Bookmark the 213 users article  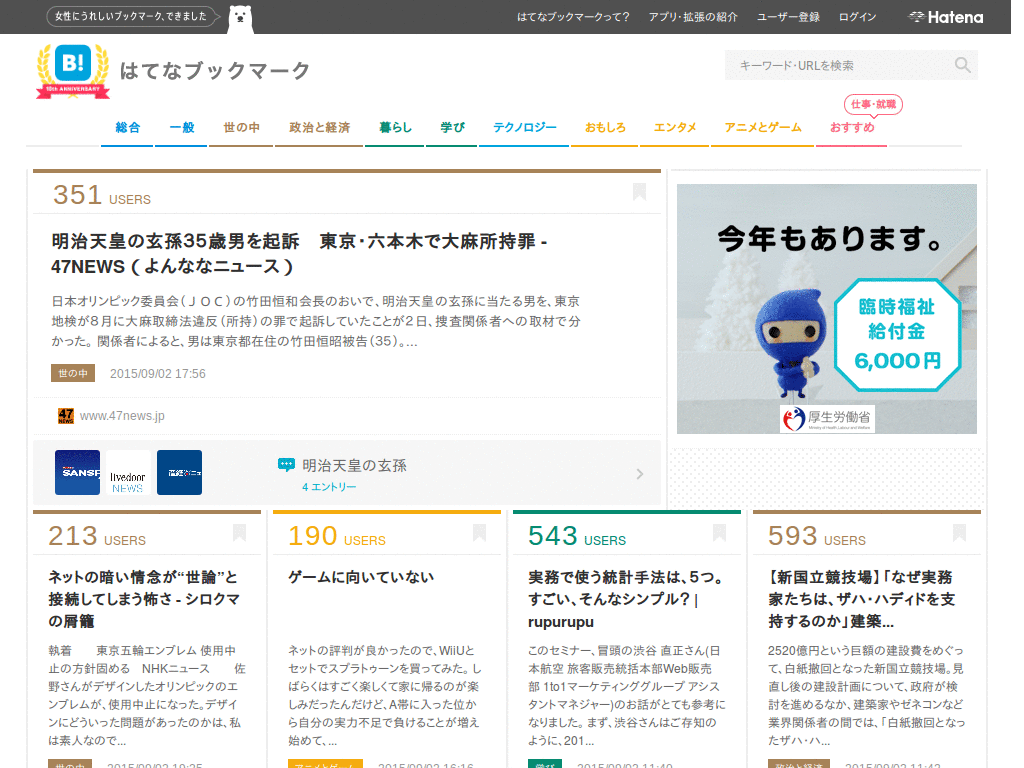coord(239,533)
